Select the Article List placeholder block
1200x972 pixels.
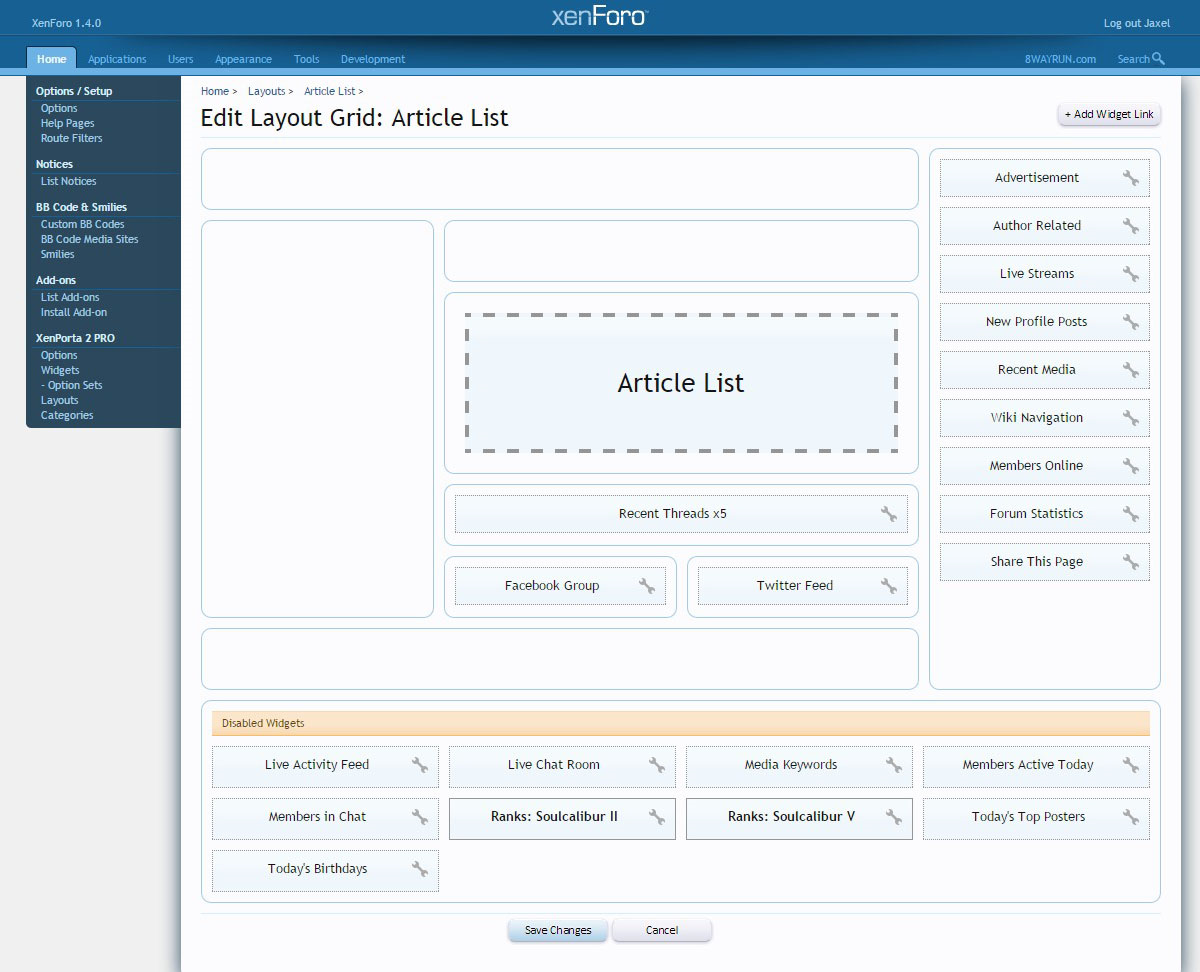680,383
